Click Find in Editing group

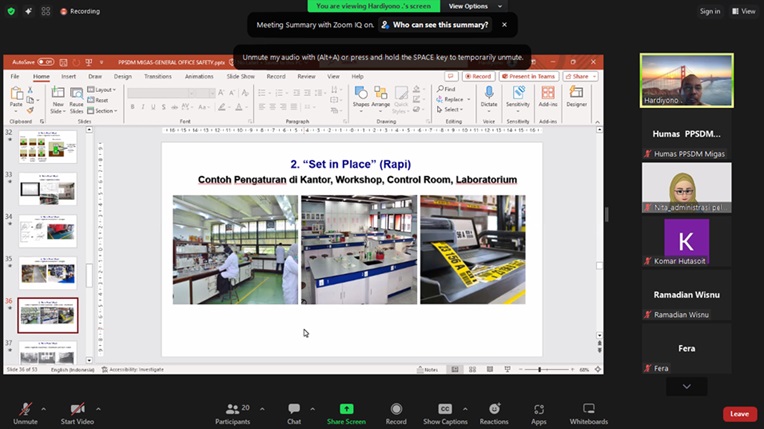[x=446, y=89]
